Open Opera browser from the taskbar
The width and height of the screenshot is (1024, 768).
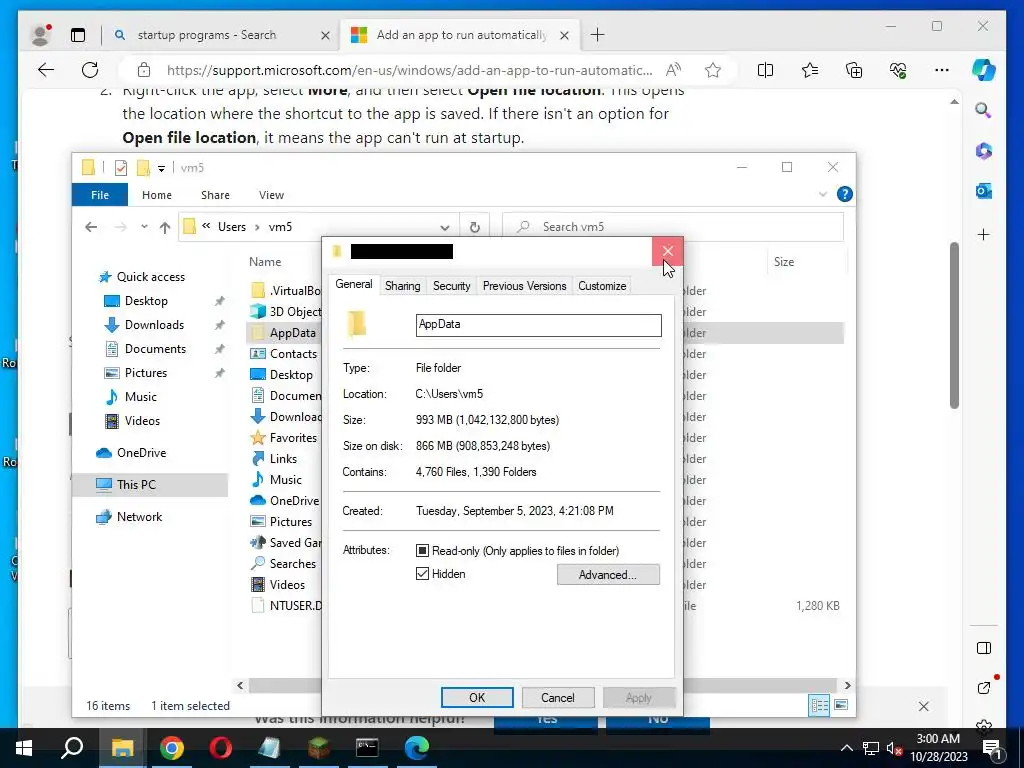click(221, 748)
